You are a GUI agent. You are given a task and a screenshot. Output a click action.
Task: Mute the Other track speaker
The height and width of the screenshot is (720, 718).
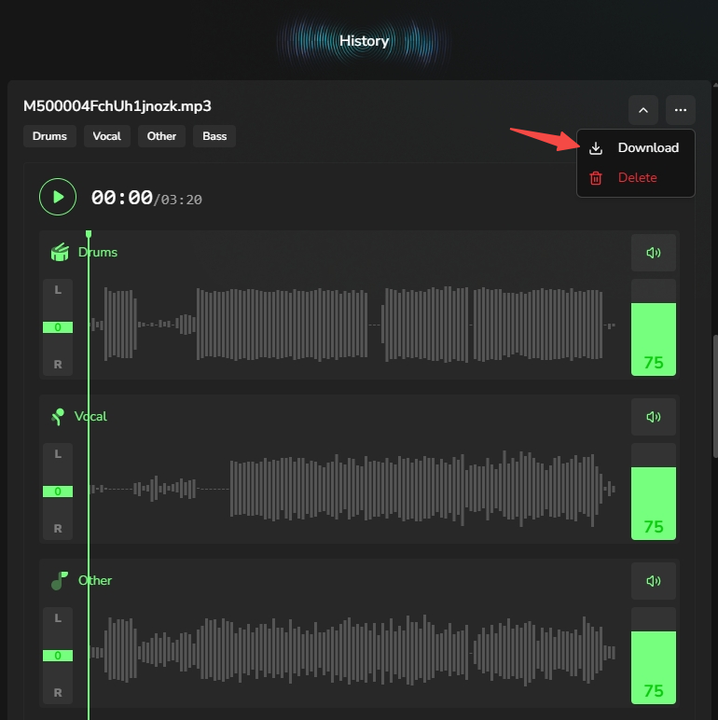click(x=653, y=581)
